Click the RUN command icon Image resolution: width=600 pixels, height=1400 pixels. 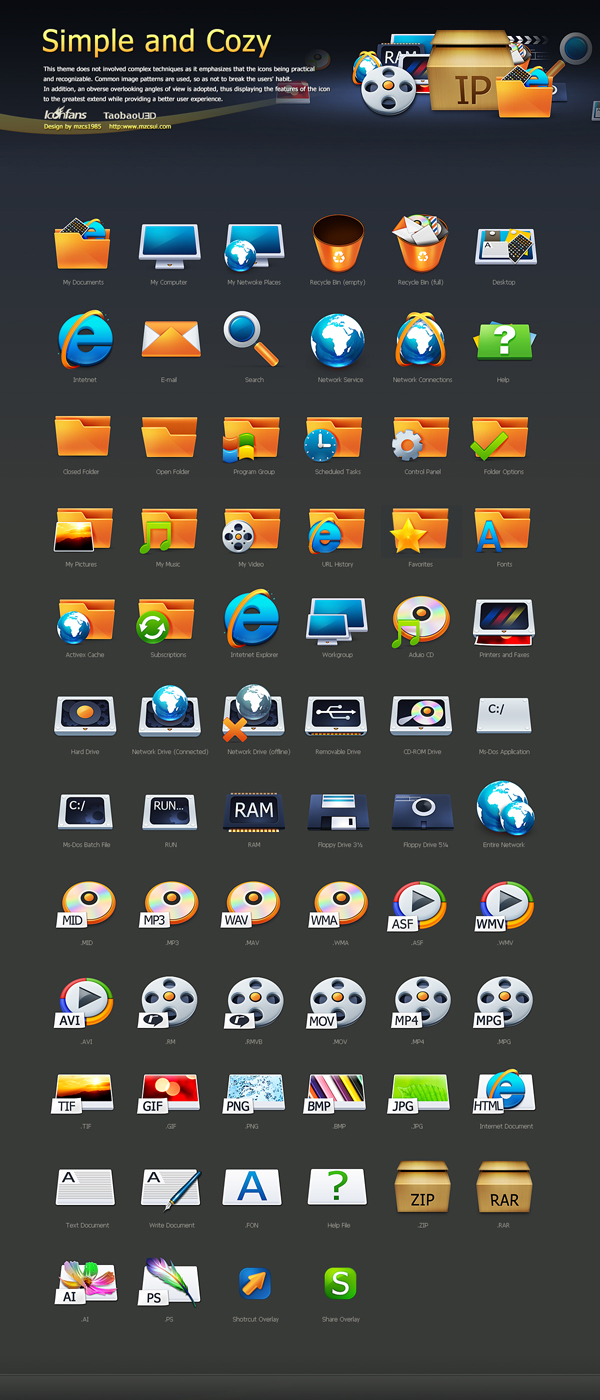pyautogui.click(x=169, y=811)
